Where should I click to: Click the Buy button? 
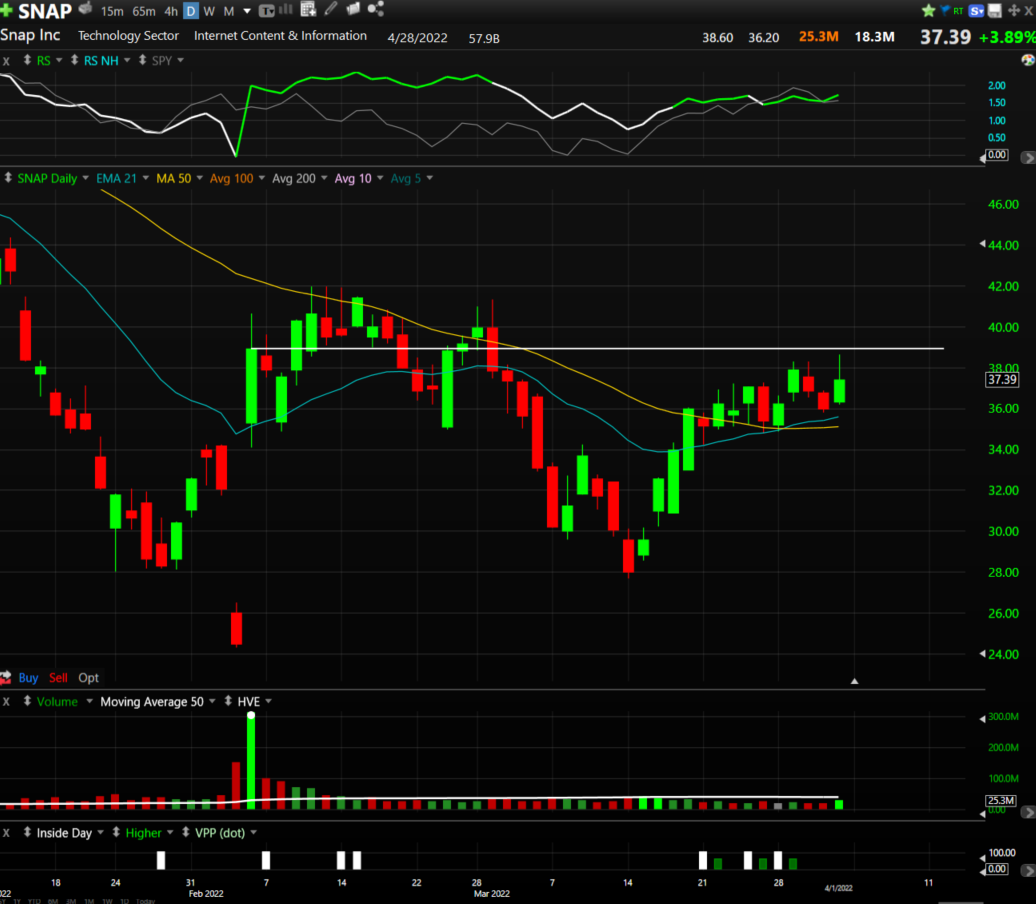point(28,677)
